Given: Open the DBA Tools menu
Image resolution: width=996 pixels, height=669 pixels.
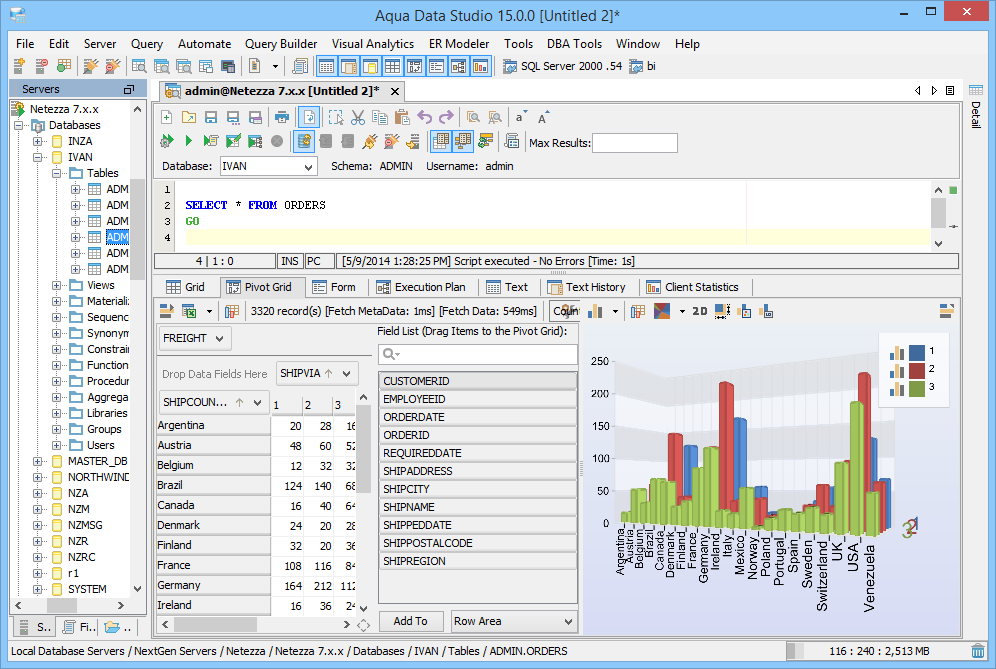Looking at the screenshot, I should (x=574, y=44).
